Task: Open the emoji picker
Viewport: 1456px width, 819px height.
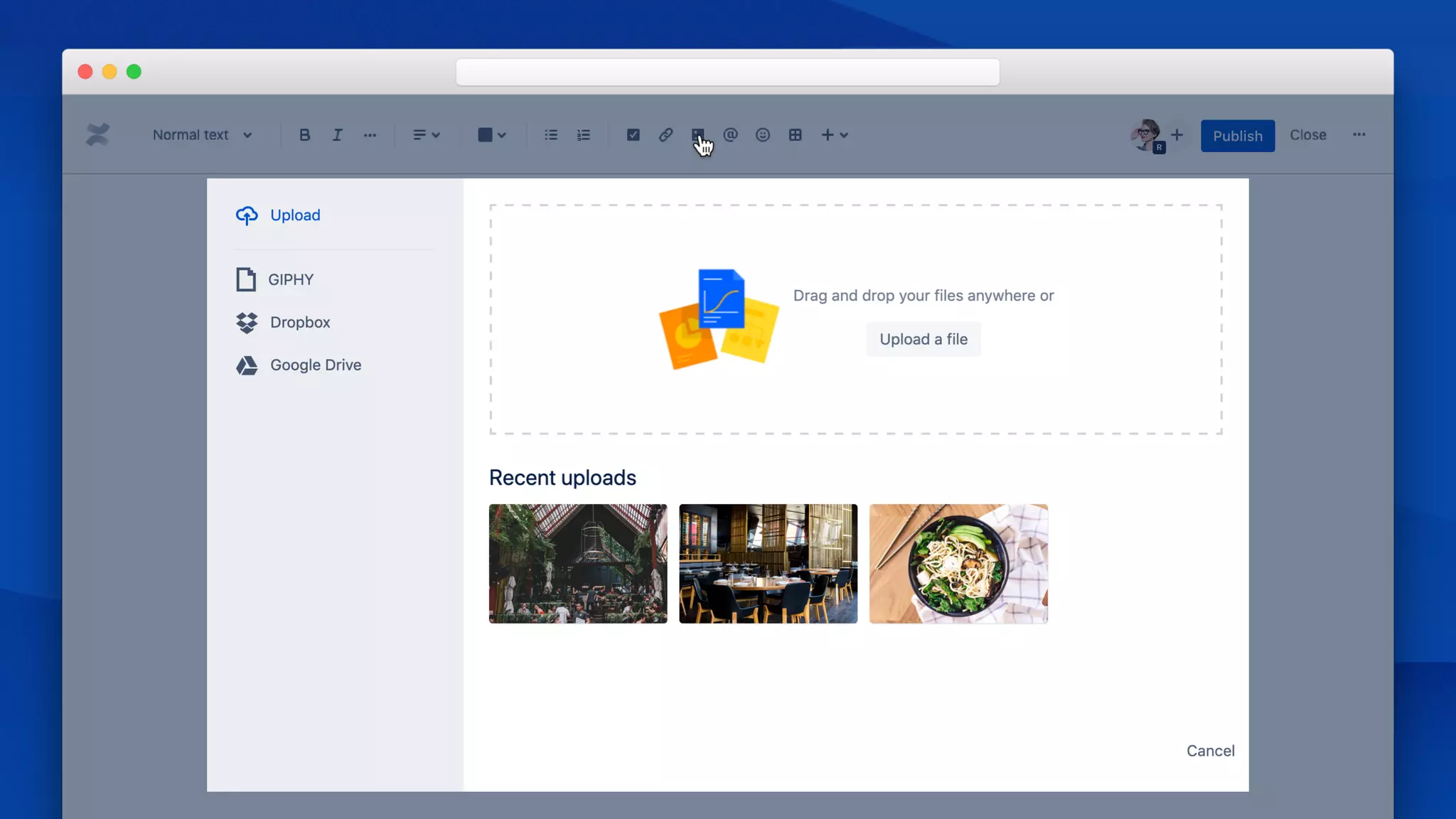Action: [x=763, y=135]
